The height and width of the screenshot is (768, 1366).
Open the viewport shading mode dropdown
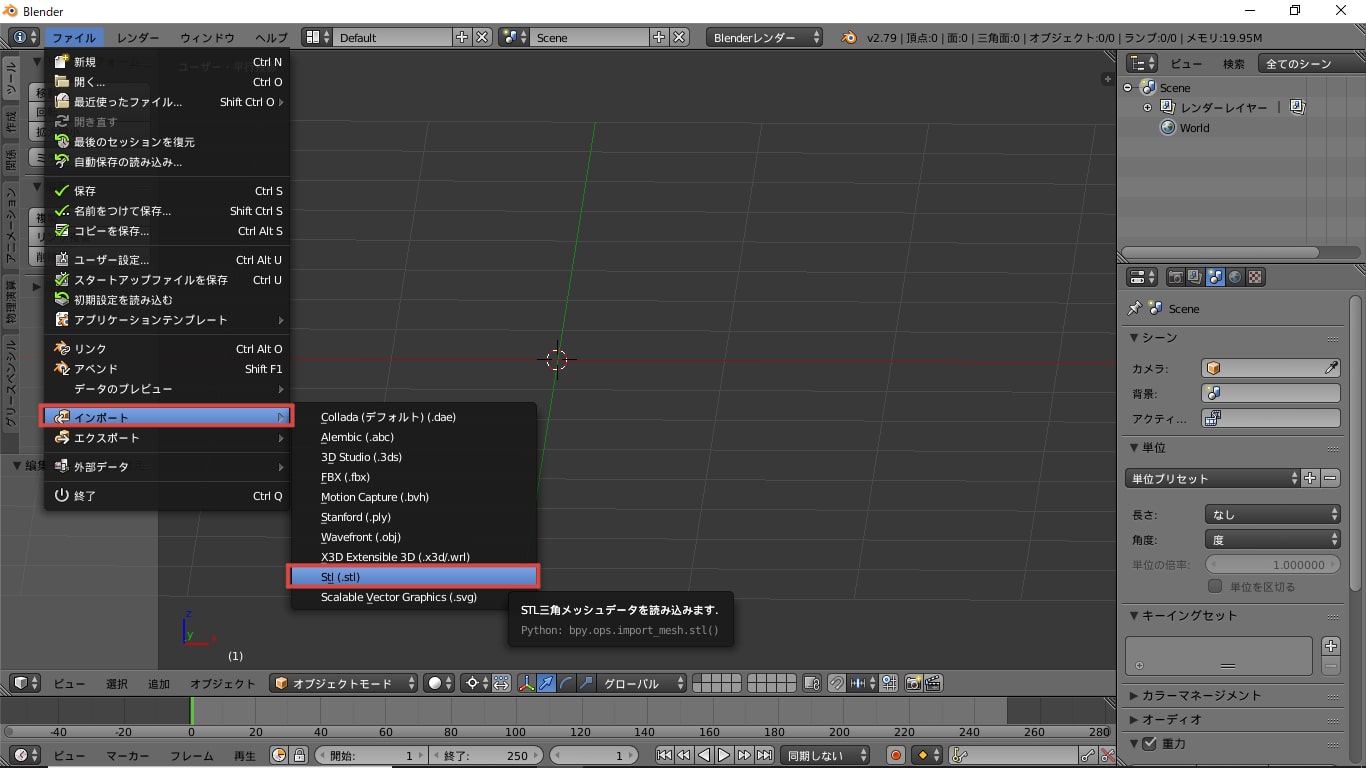coord(439,683)
